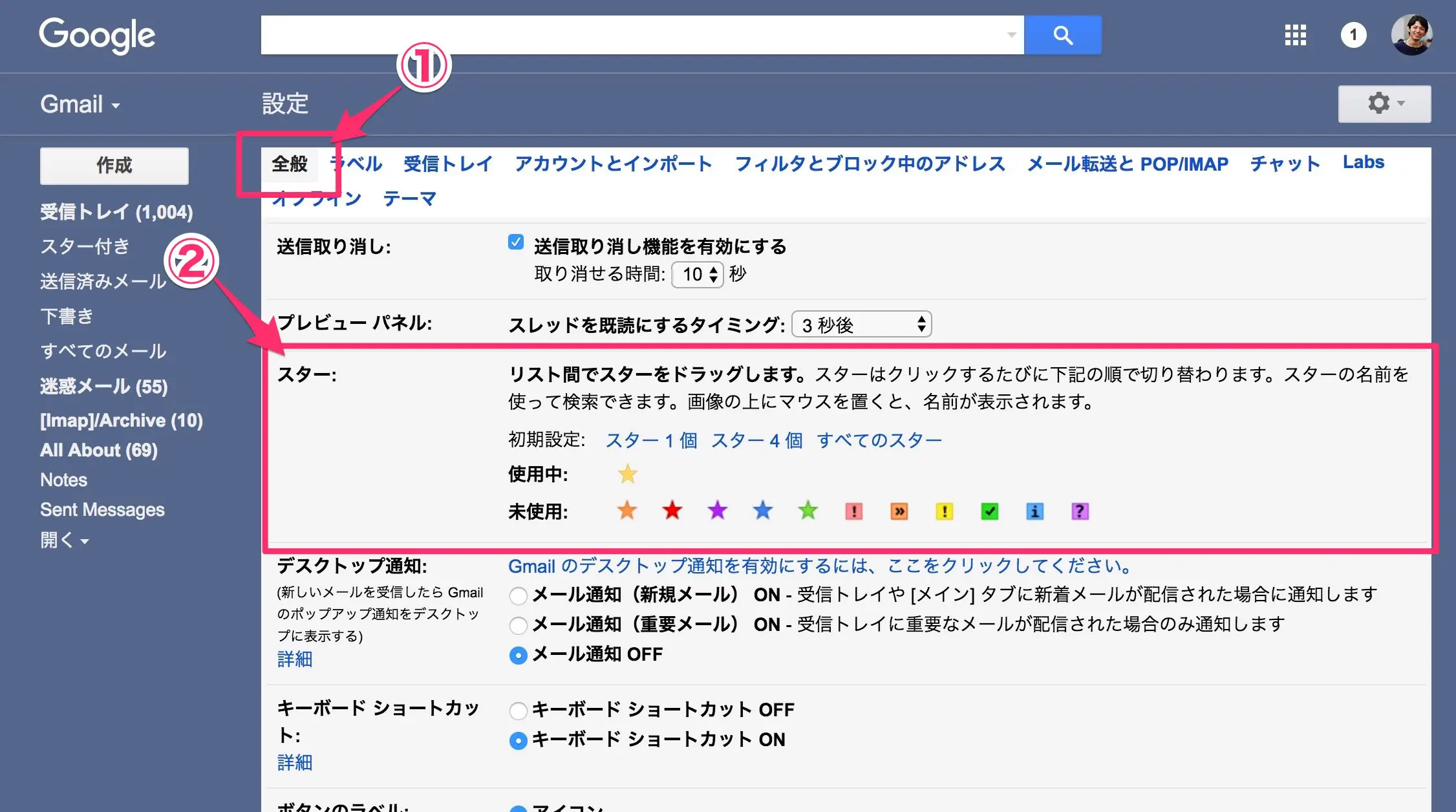
Task: Open [Imap]/Archive (10) label
Action: click(x=122, y=421)
